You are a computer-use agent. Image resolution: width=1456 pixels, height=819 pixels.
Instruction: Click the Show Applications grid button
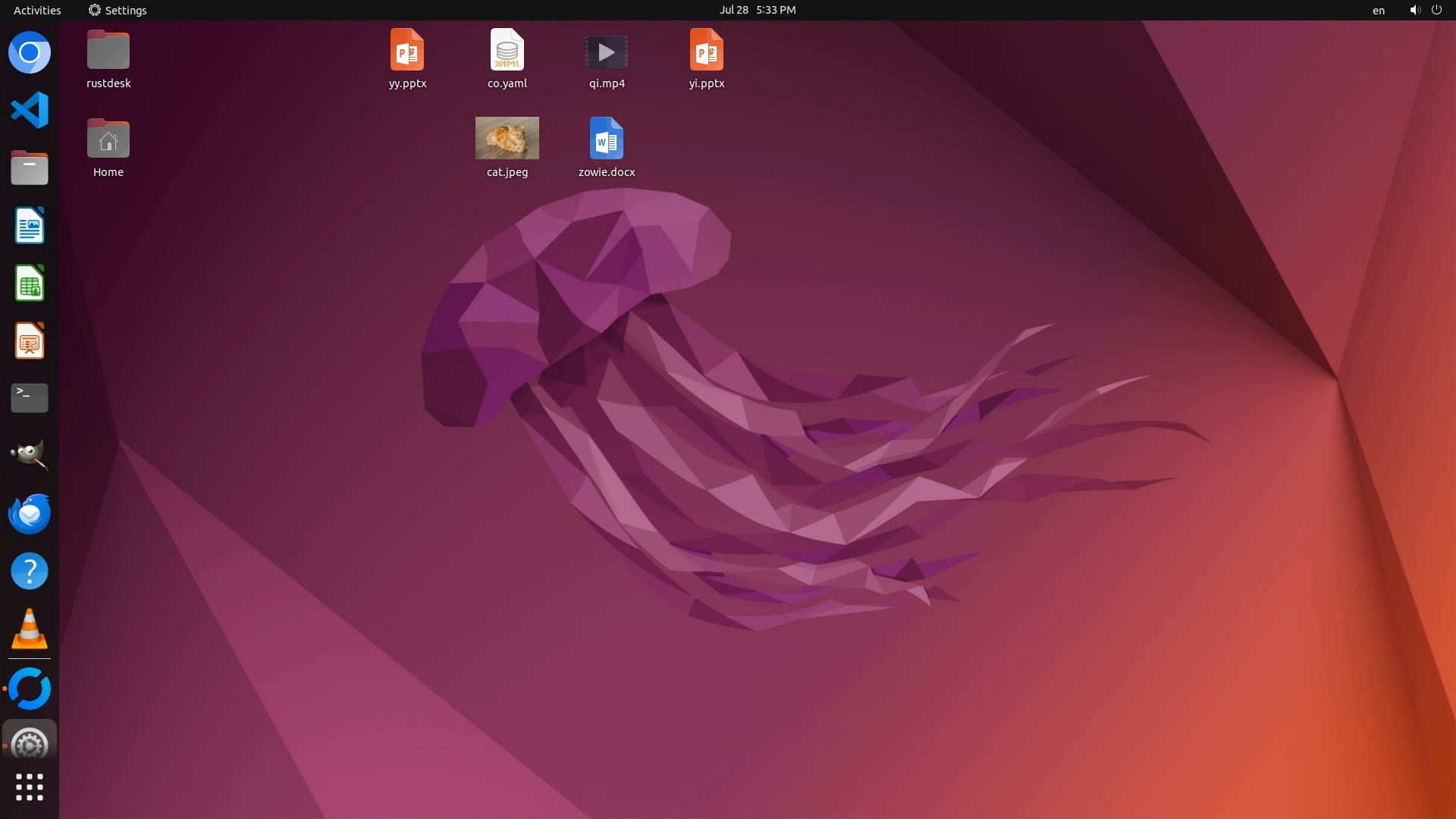(x=30, y=787)
